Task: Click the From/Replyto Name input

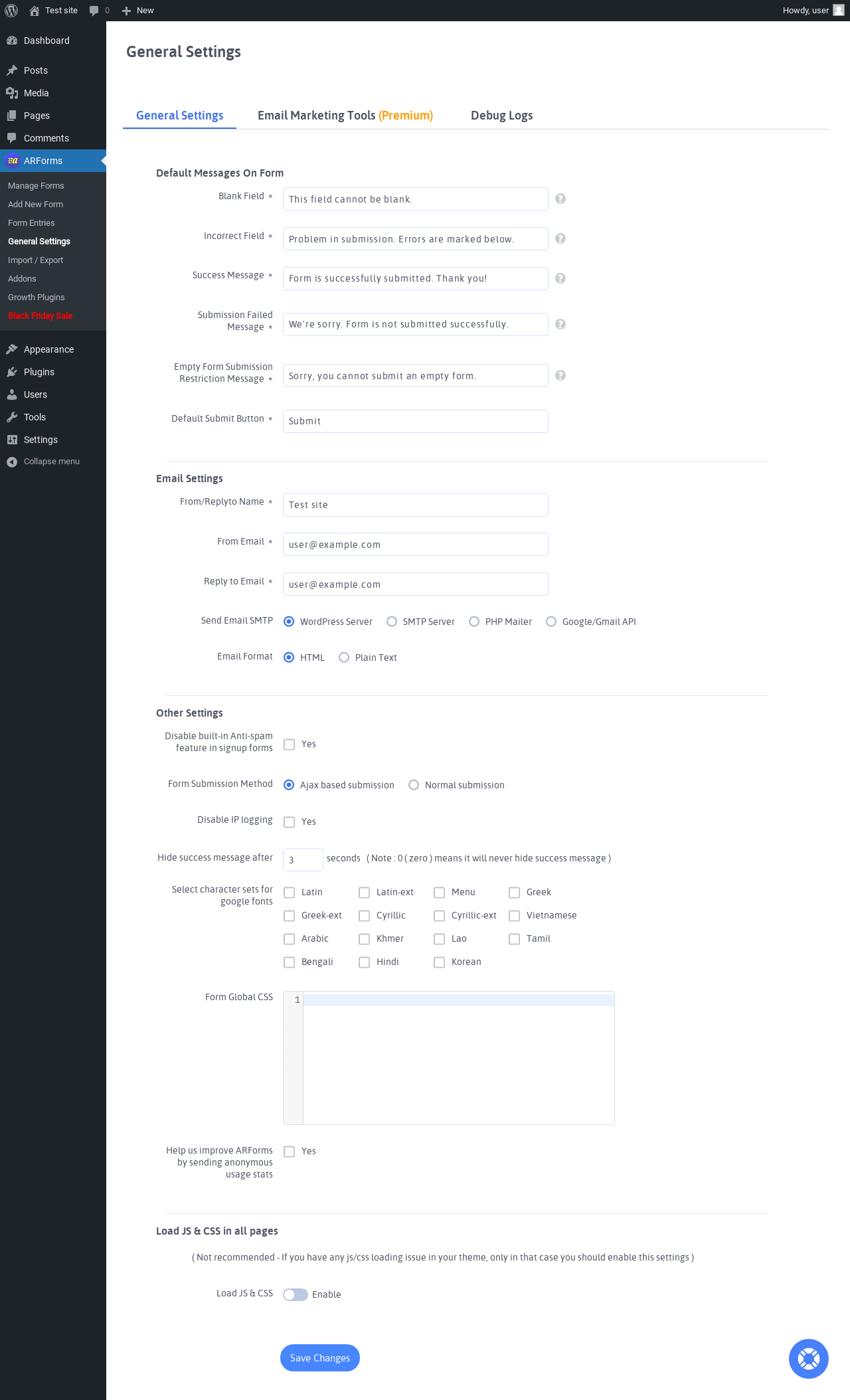Action: click(416, 505)
